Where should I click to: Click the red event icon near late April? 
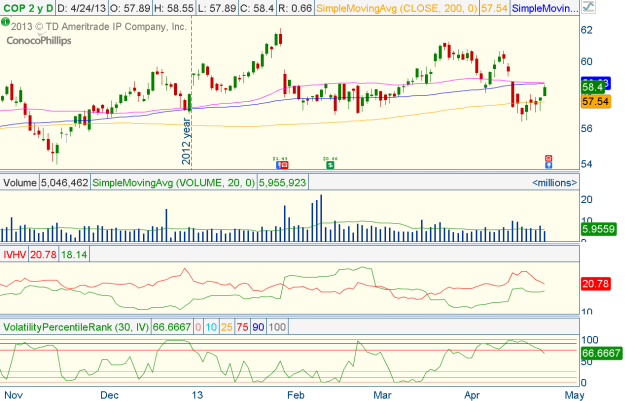[547, 158]
